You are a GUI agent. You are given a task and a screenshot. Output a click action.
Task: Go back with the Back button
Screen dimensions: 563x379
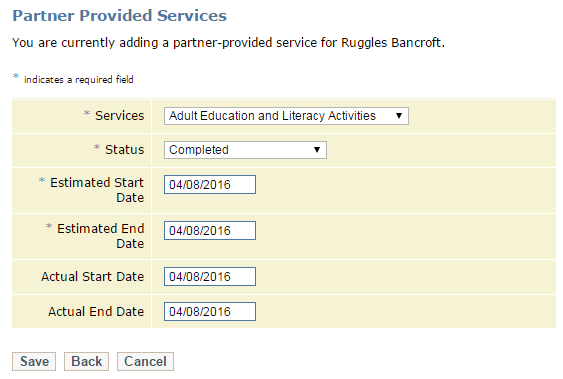point(87,361)
